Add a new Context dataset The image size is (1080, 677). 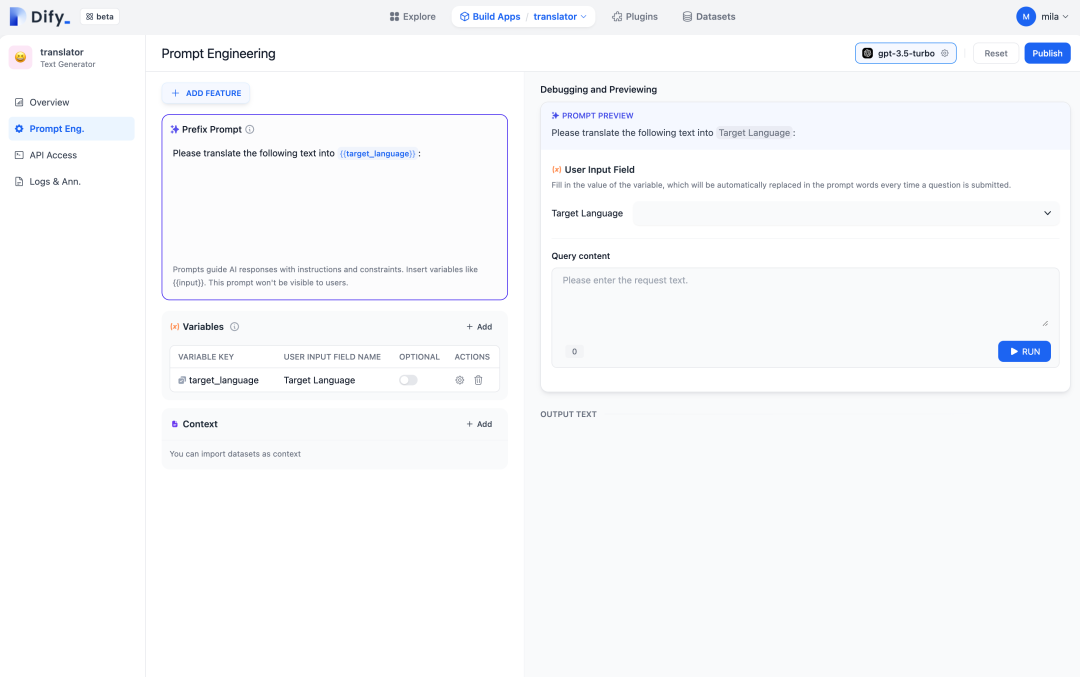point(479,424)
